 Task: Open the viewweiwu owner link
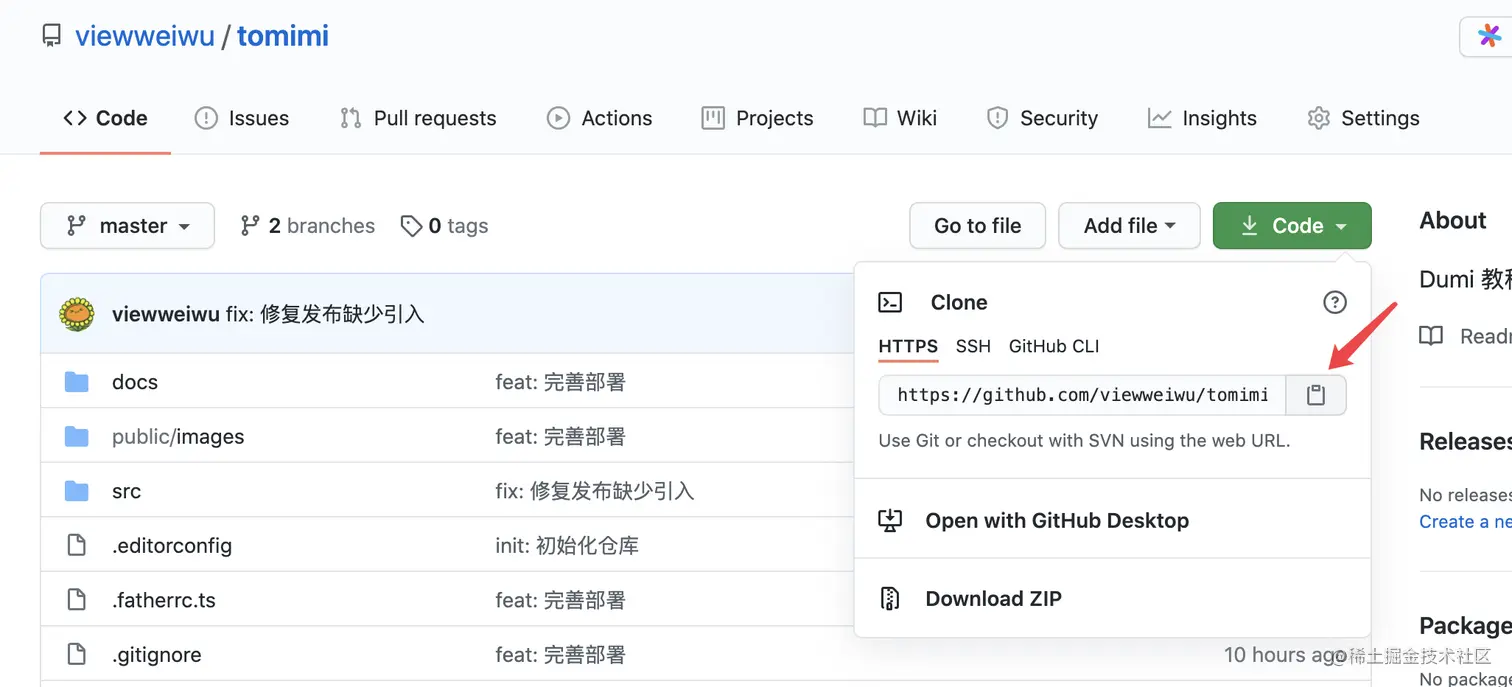point(145,36)
